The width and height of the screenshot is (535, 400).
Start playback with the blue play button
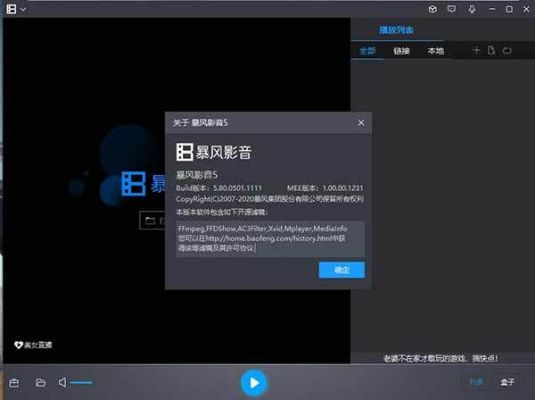tap(254, 383)
